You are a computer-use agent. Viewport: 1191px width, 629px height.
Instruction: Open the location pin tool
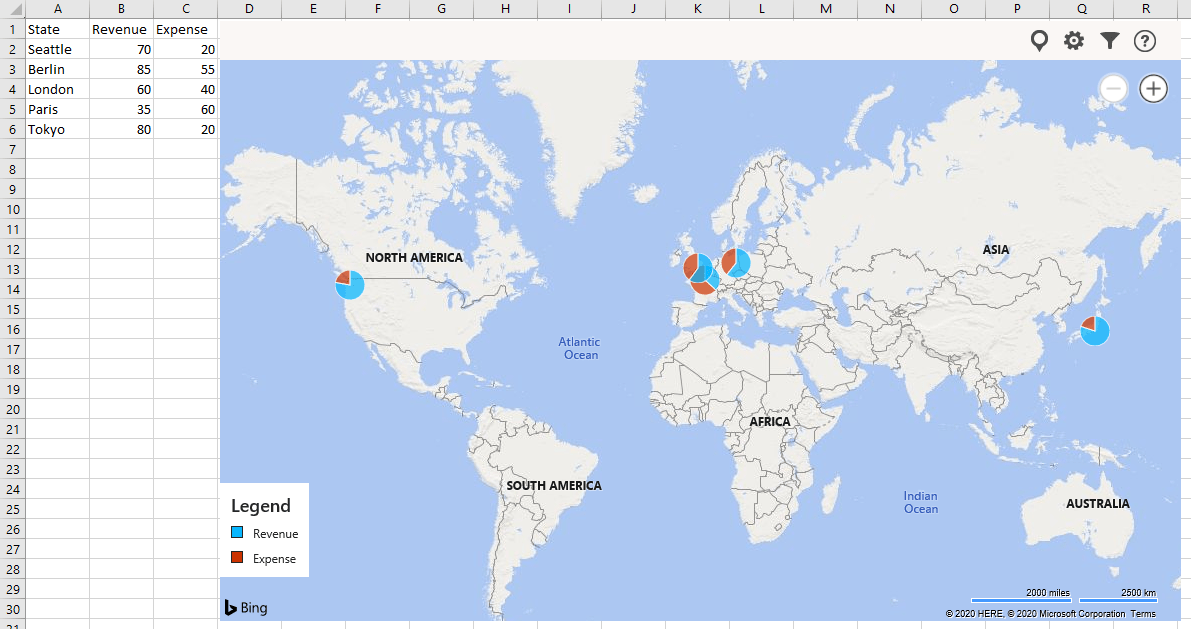[x=1039, y=40]
